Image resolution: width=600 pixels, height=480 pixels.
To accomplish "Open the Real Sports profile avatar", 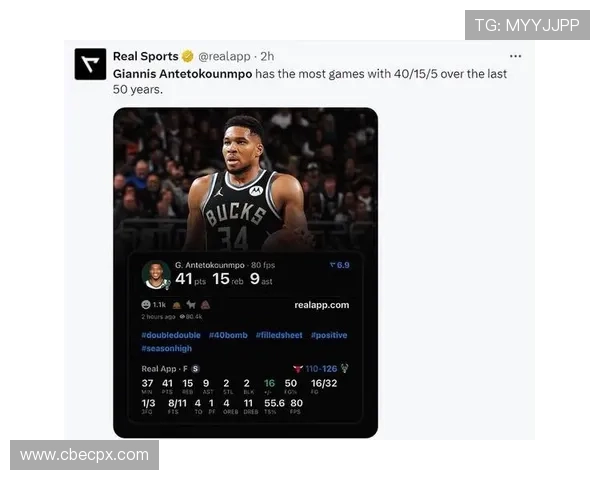I will point(90,64).
